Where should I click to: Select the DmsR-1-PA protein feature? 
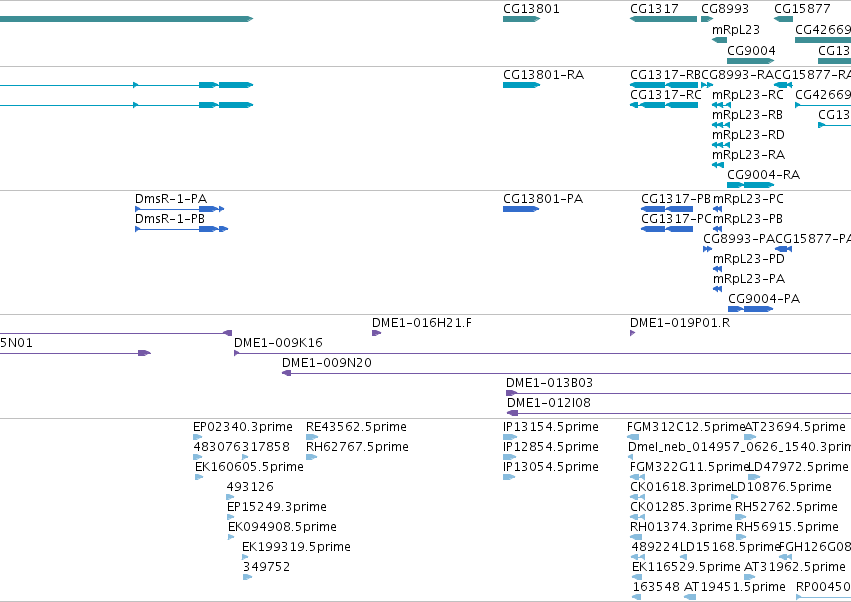pyautogui.click(x=180, y=209)
